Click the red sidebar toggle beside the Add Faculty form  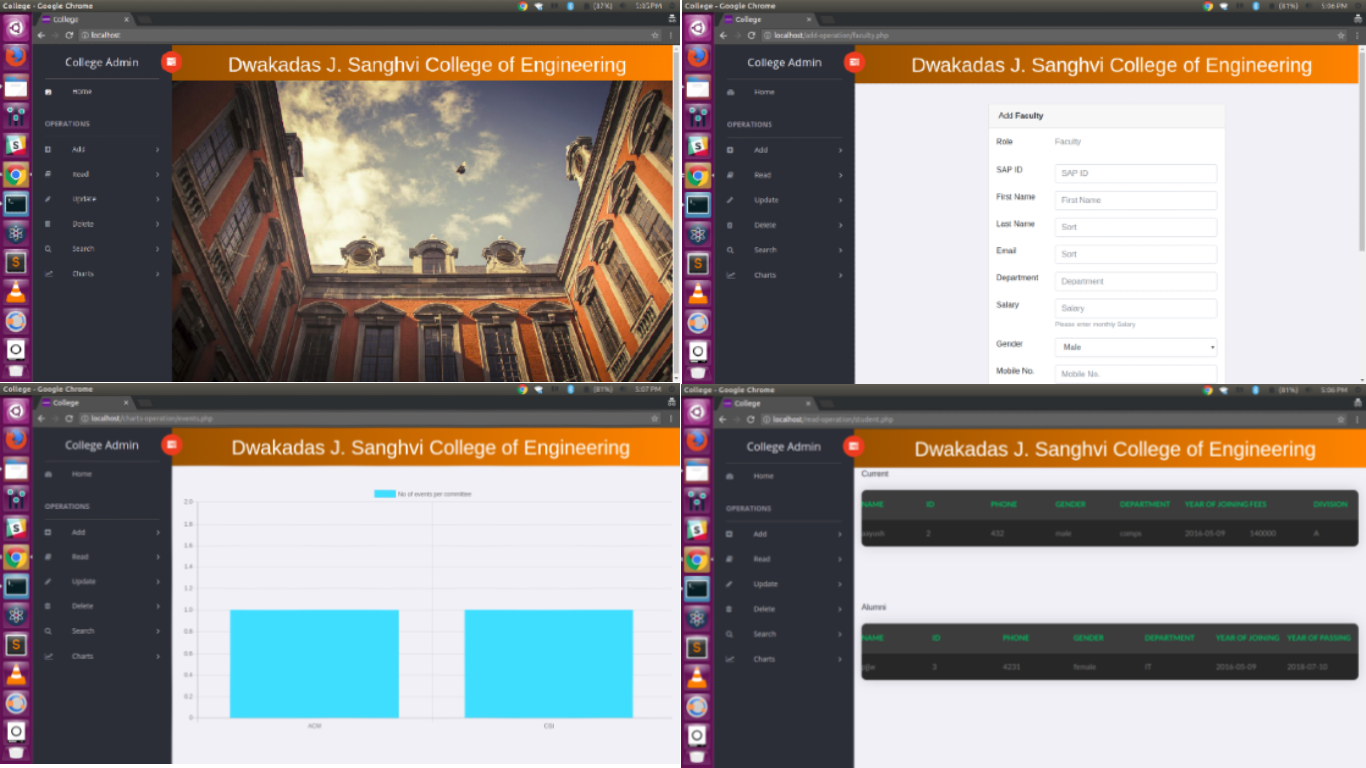click(854, 62)
